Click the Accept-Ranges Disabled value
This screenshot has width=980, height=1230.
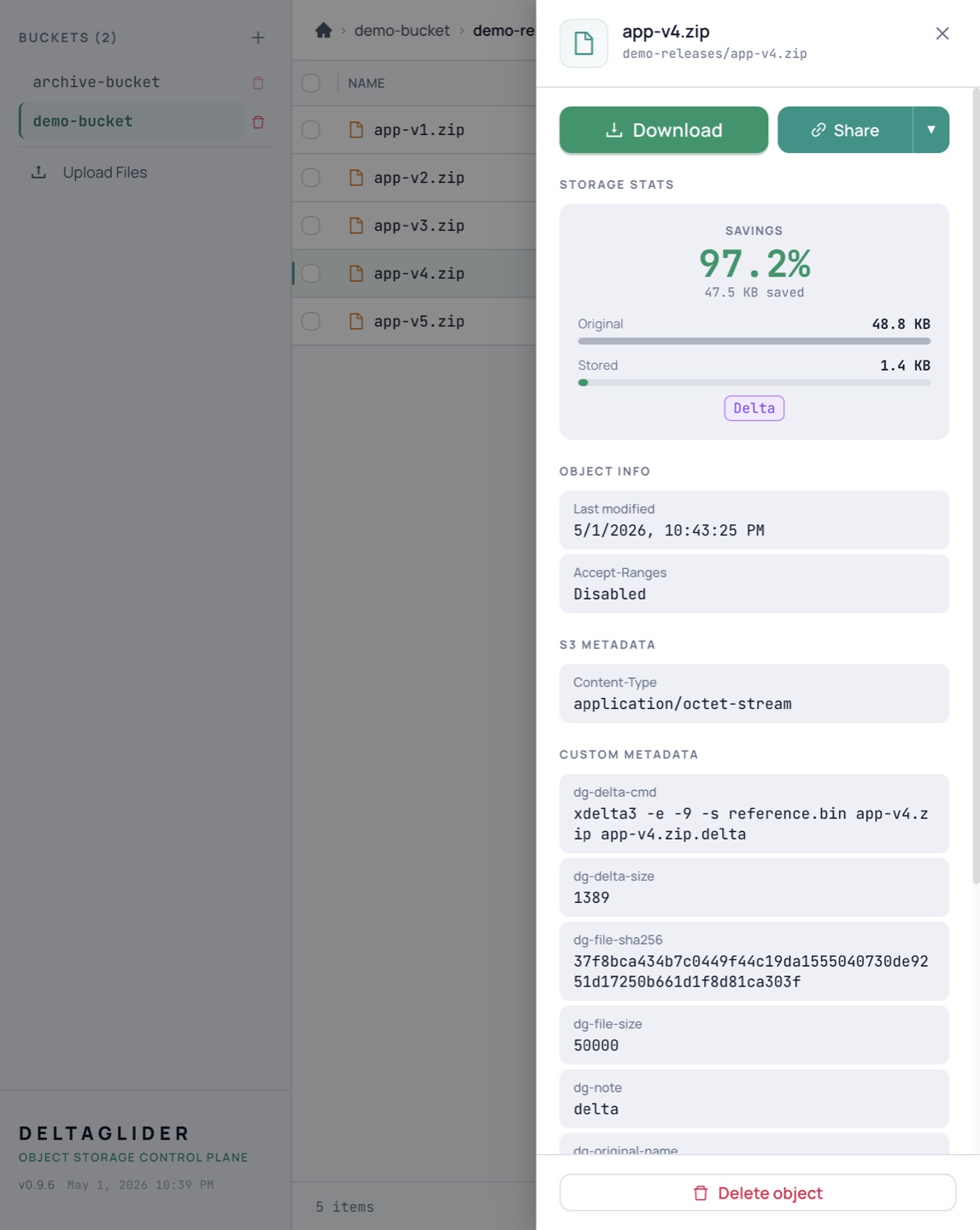click(610, 594)
